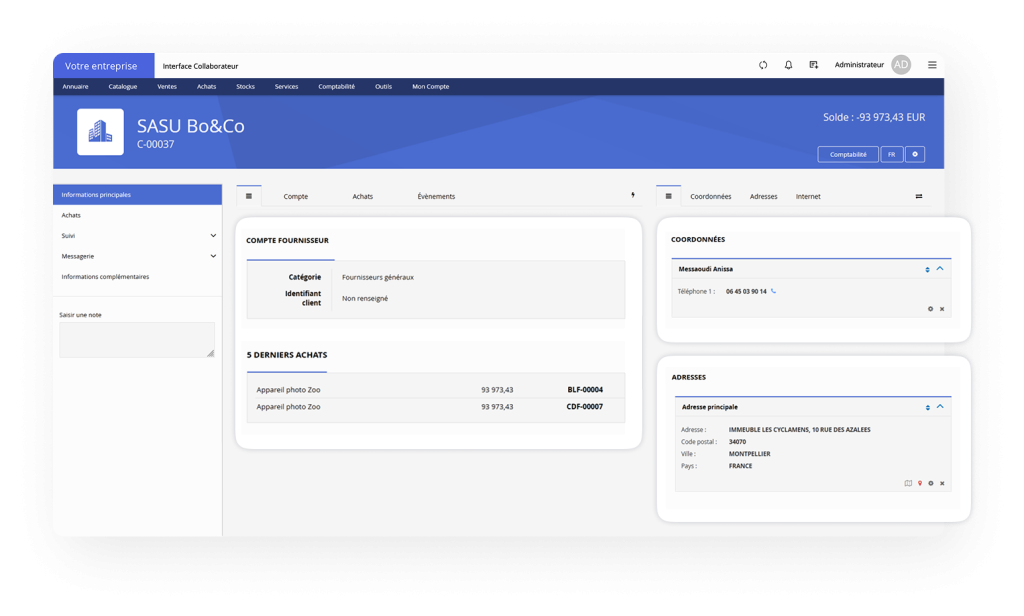Screen dimensions: 1024x616
Task: Click the Saisir une note text area
Action: coord(137,340)
